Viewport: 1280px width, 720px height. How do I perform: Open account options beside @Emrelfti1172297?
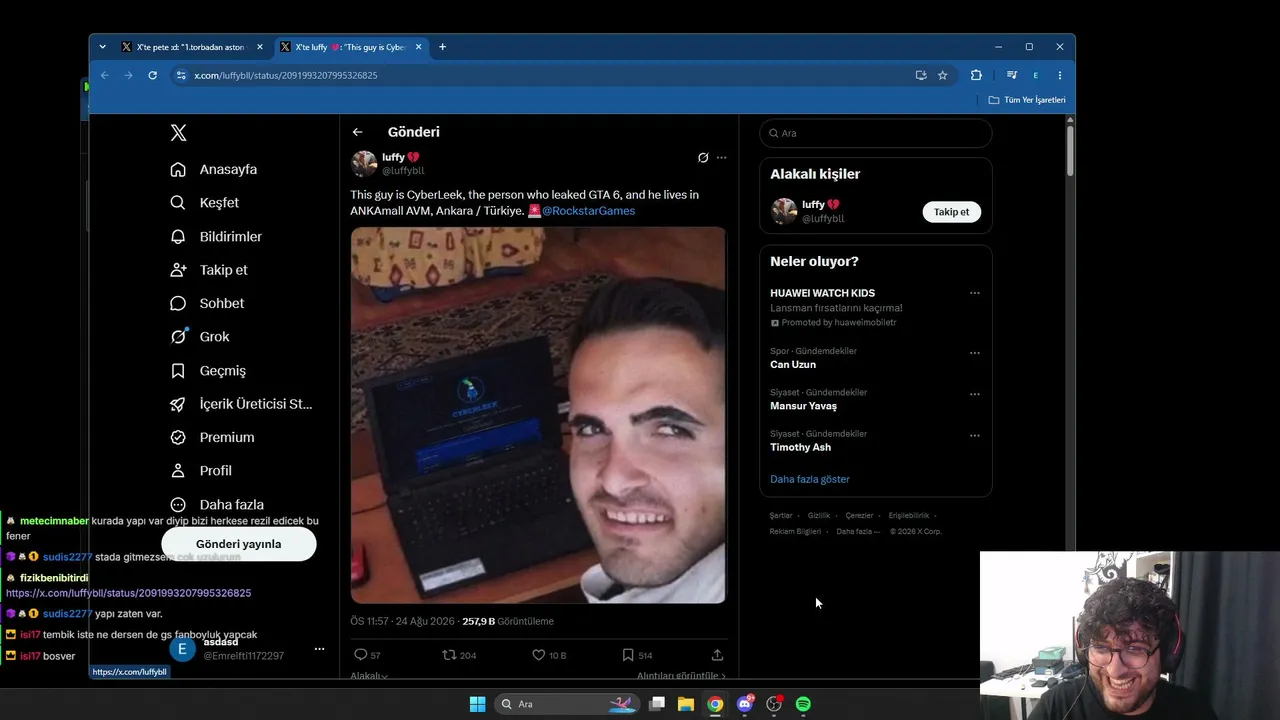point(320,649)
